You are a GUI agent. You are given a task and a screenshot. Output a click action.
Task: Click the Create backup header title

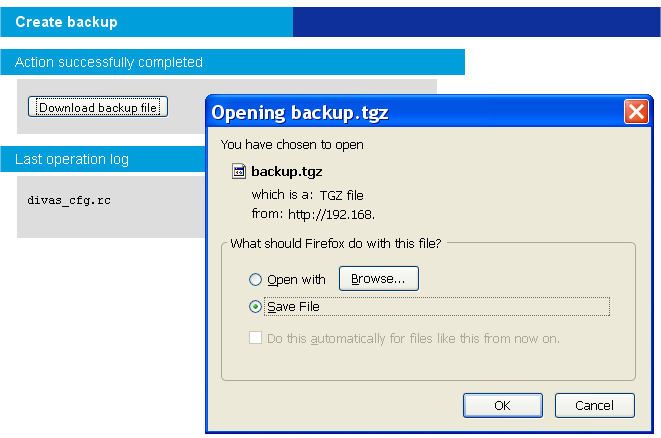pyautogui.click(x=66, y=22)
